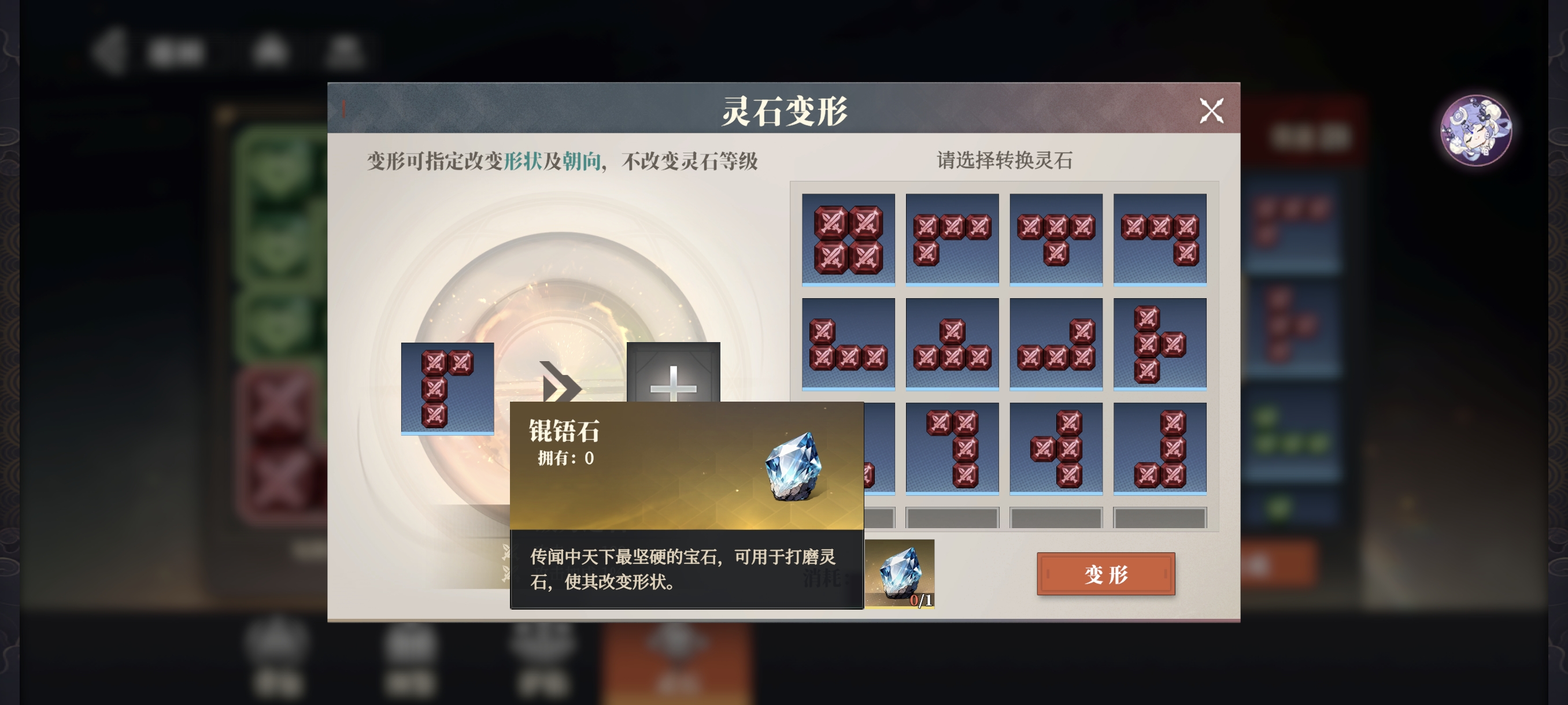Choose shape with two top blocks and right column
Screen dimensions: 1568x705
[x=952, y=448]
